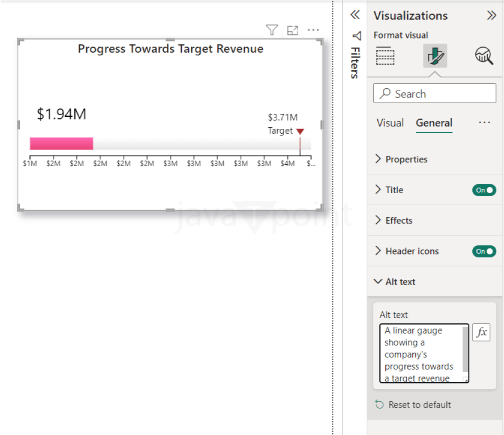Switch to the General tab

(434, 123)
